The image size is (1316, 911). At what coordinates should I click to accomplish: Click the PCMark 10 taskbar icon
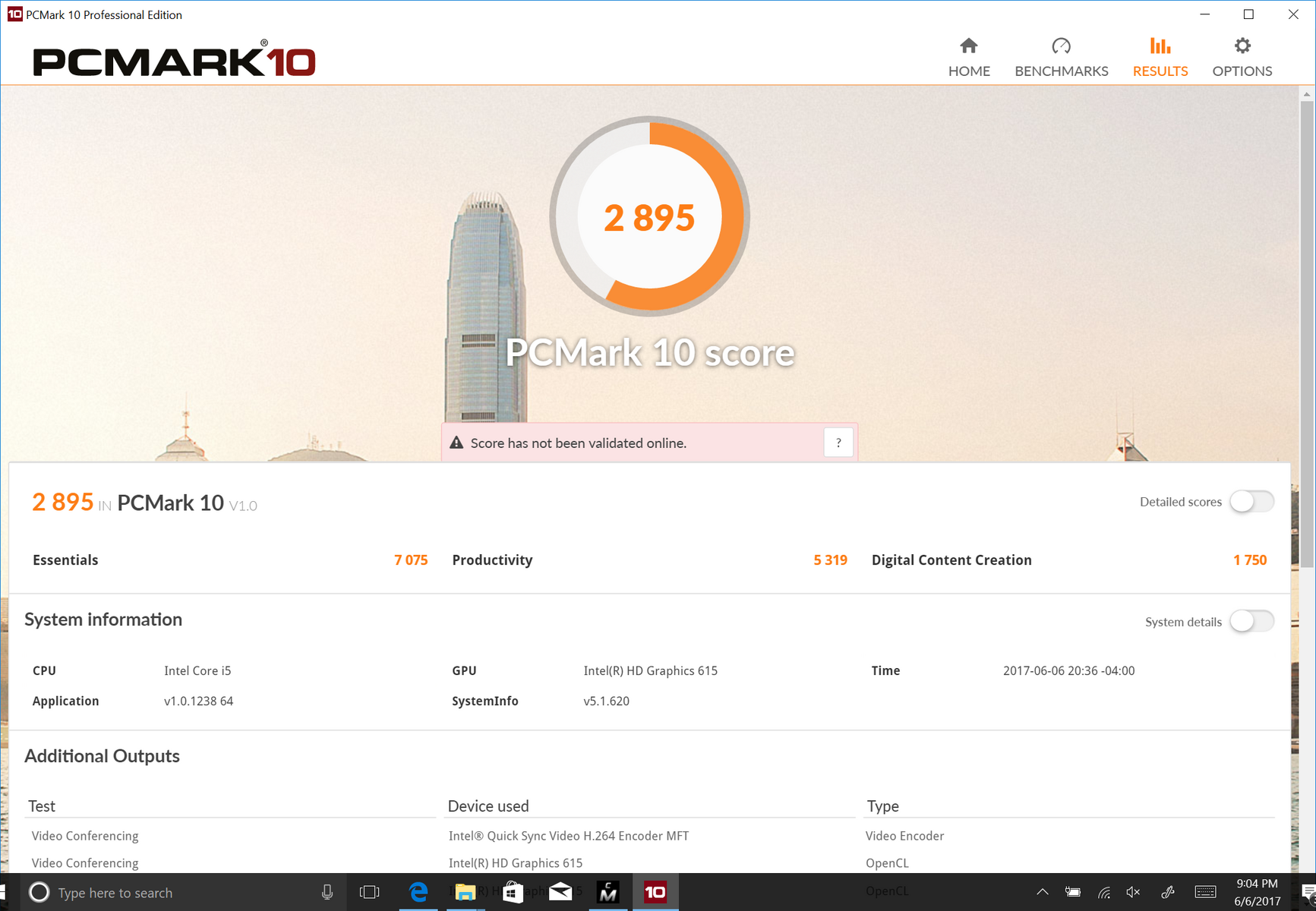pos(655,893)
